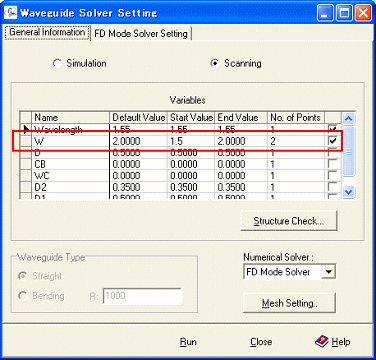
Task: Open the Numerical Solver dropdown
Action: 329,272
